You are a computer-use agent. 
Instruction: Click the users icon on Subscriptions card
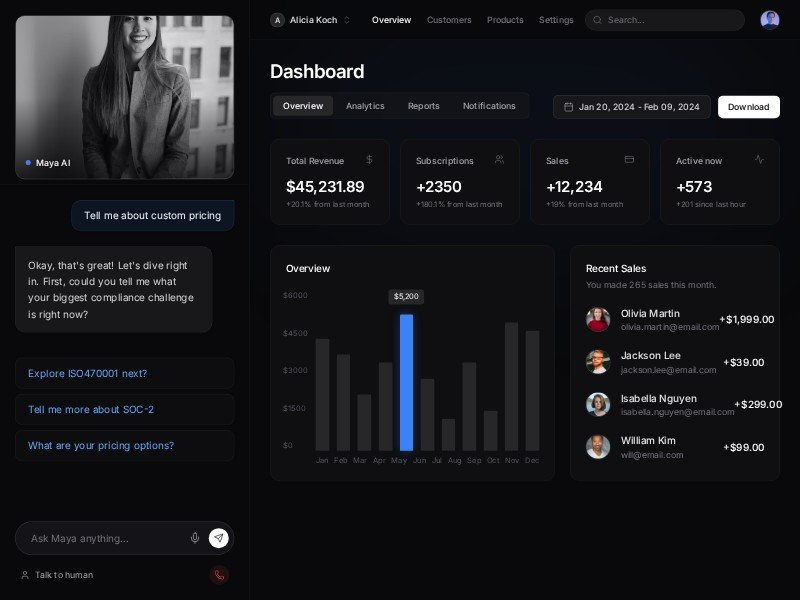[x=499, y=160]
